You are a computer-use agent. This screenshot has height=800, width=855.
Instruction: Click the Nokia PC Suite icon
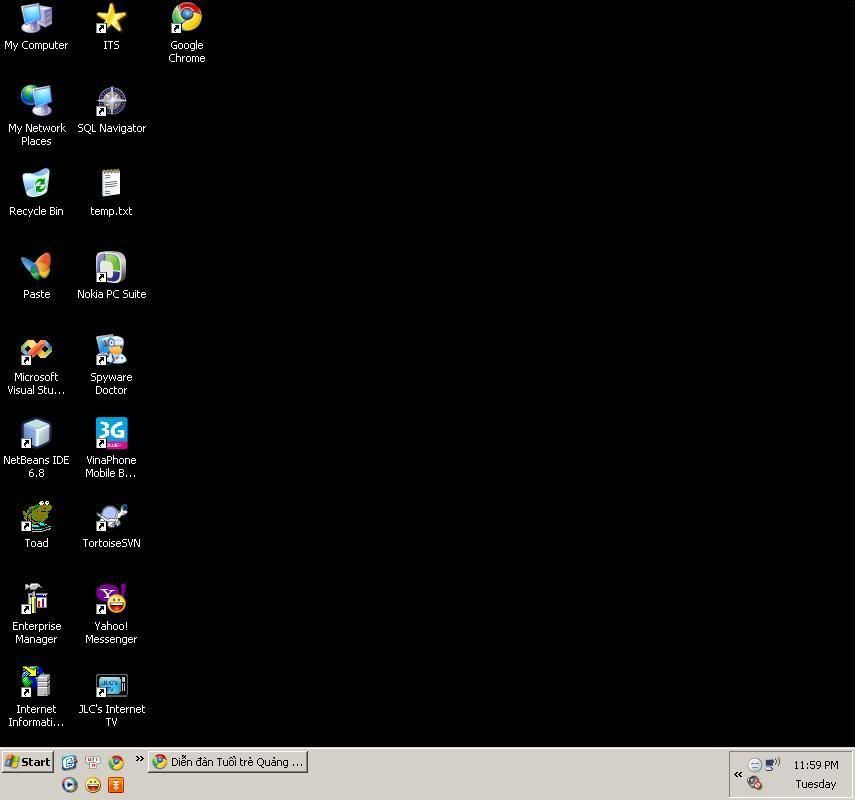(111, 268)
